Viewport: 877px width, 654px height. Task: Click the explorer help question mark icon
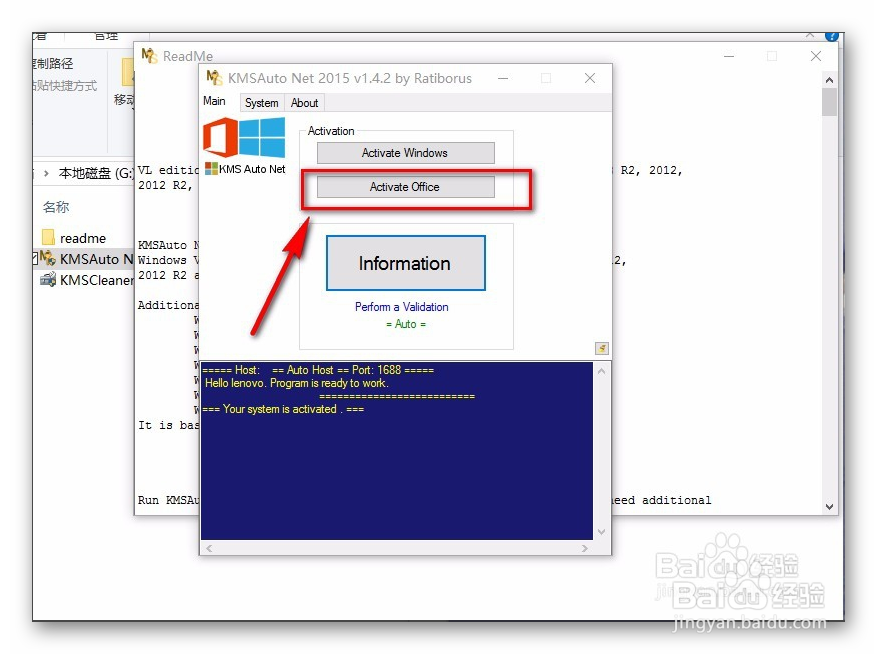[x=832, y=36]
